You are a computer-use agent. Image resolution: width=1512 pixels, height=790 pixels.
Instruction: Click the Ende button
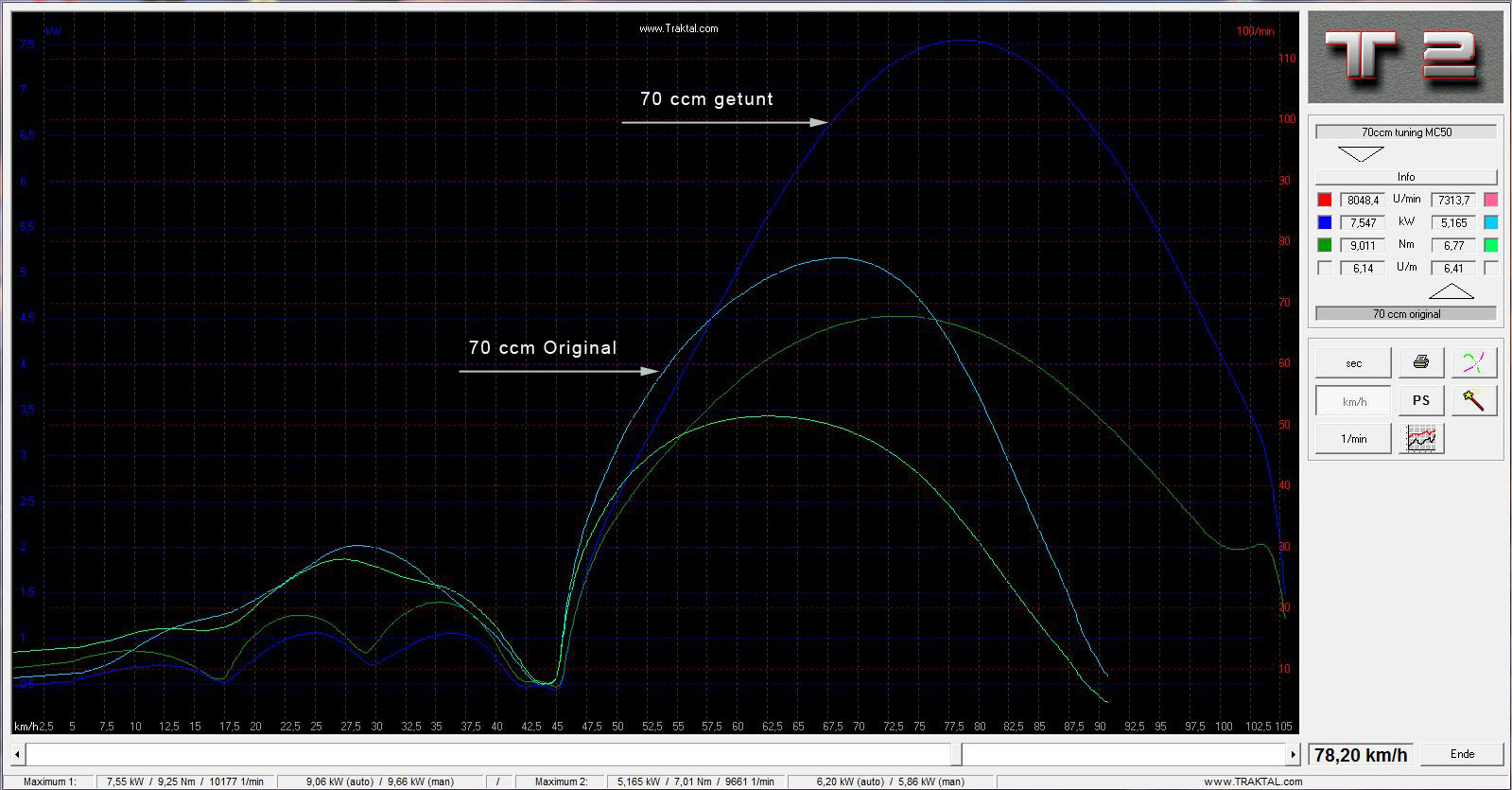[x=1462, y=754]
